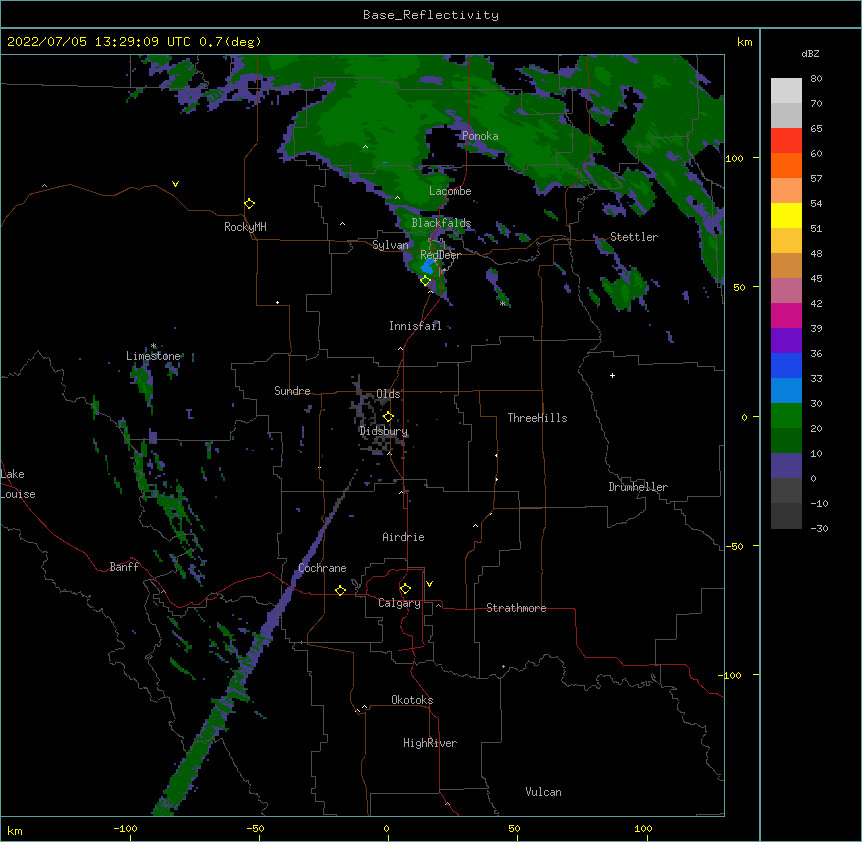Click the dBZ legend heading

[810, 54]
